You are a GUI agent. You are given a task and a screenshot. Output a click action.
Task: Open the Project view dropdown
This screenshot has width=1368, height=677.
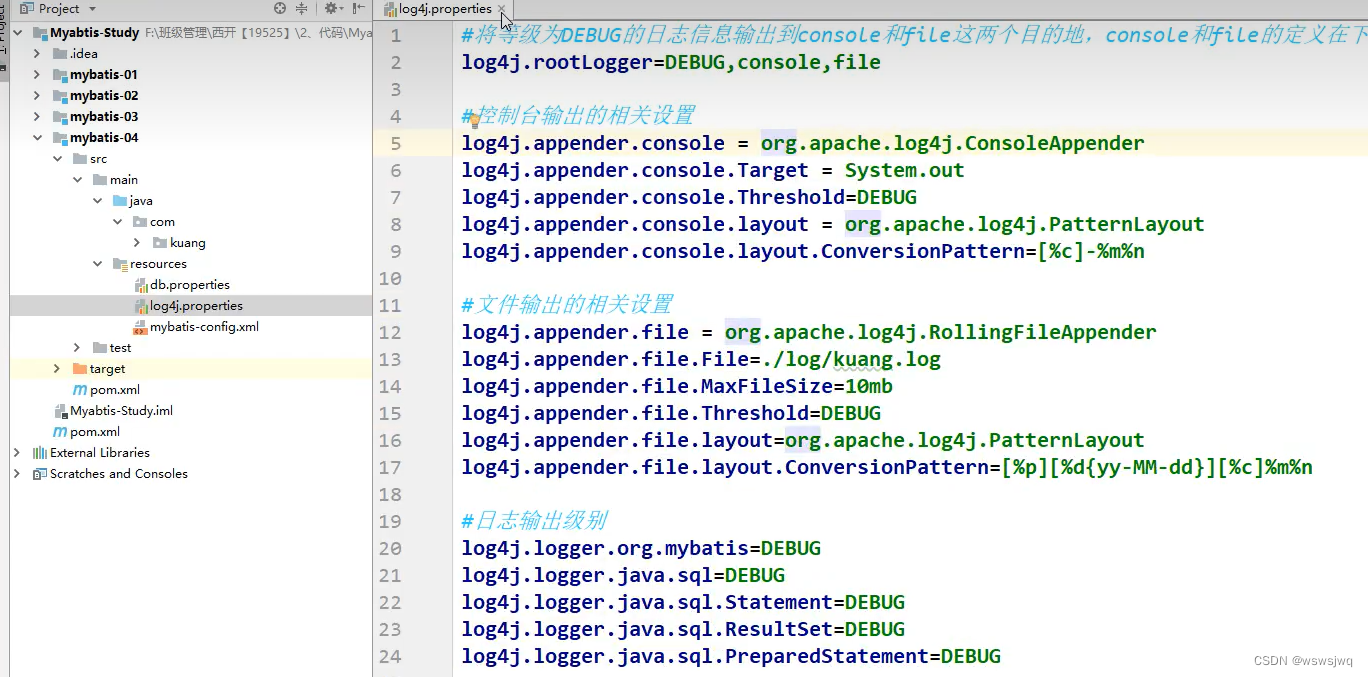[x=92, y=9]
